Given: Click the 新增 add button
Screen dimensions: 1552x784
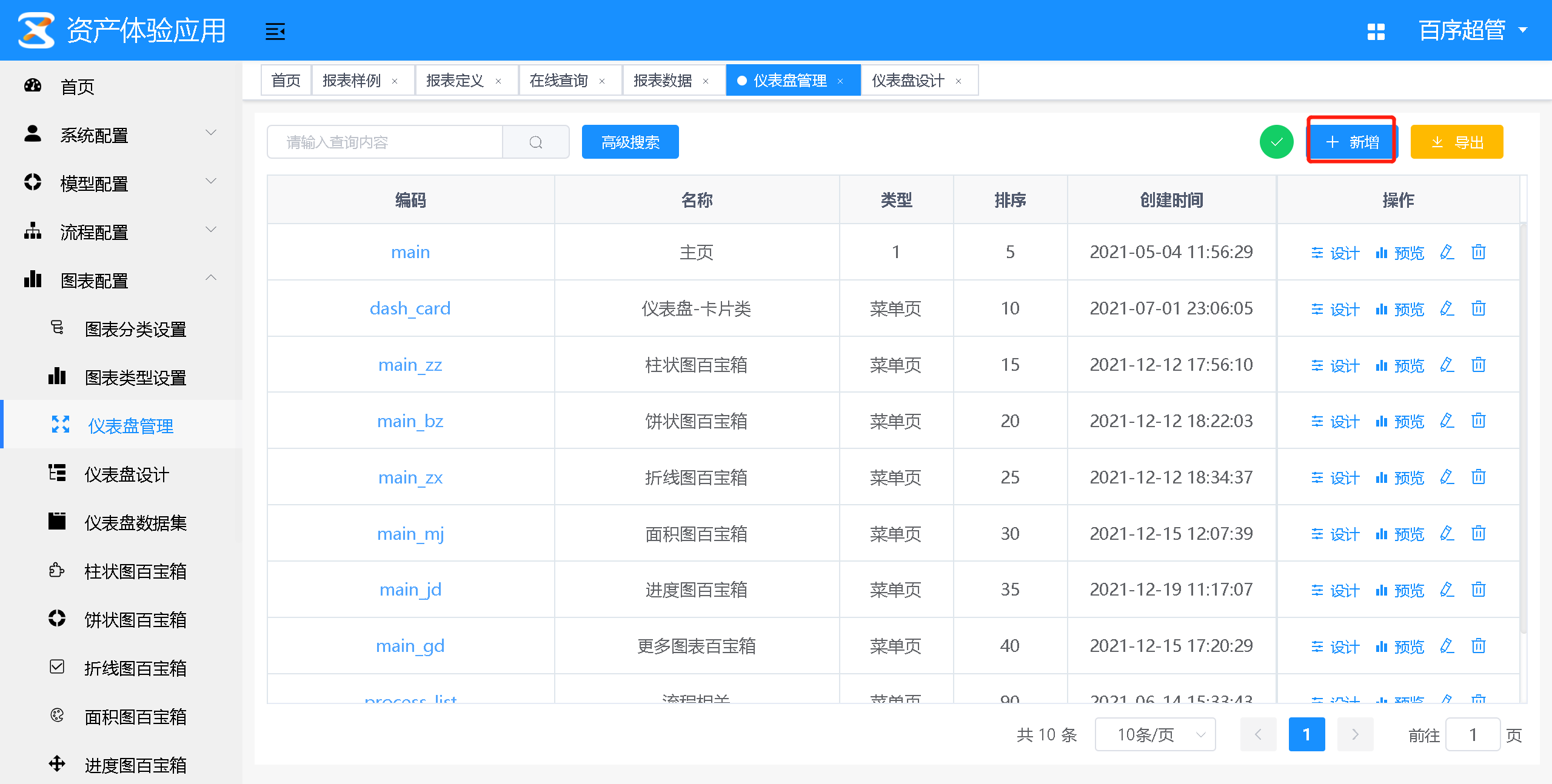Looking at the screenshot, I should 1352,142.
